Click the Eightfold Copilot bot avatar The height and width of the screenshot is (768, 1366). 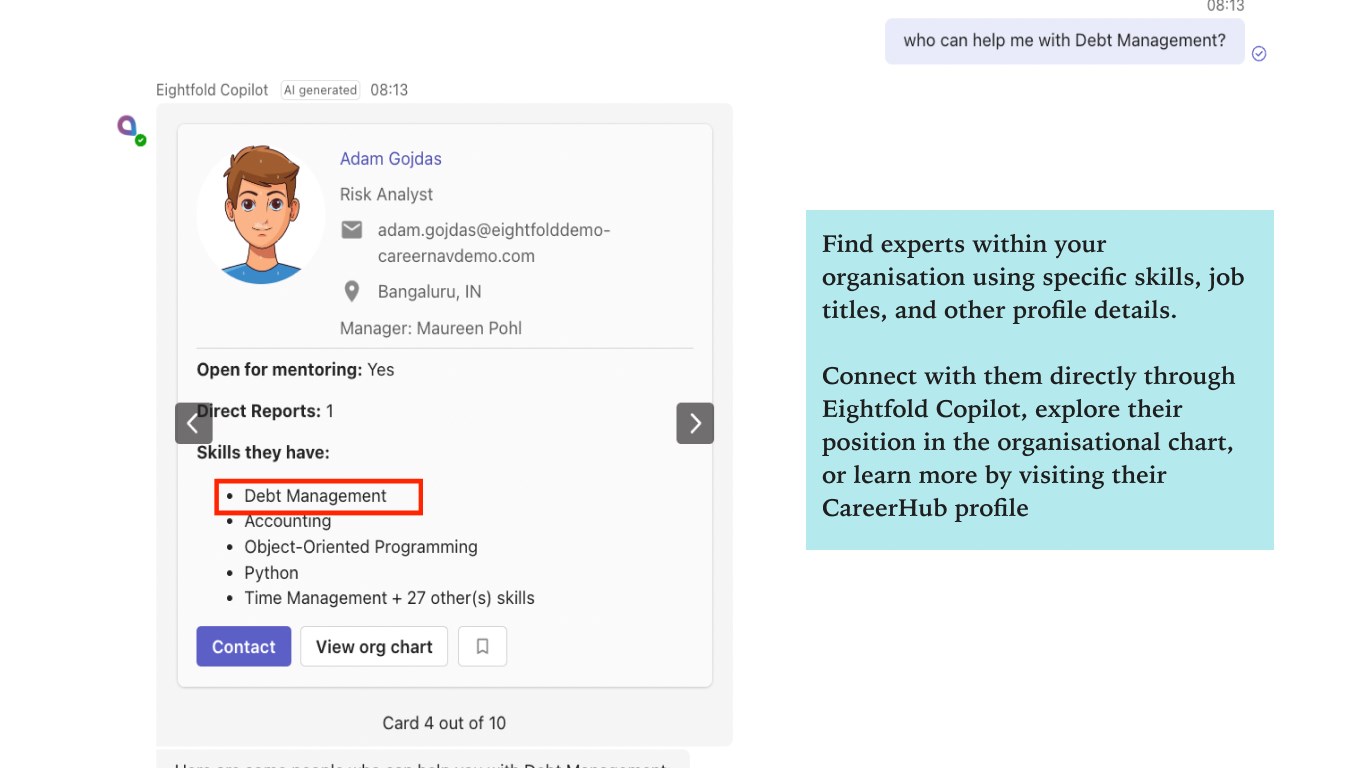127,126
